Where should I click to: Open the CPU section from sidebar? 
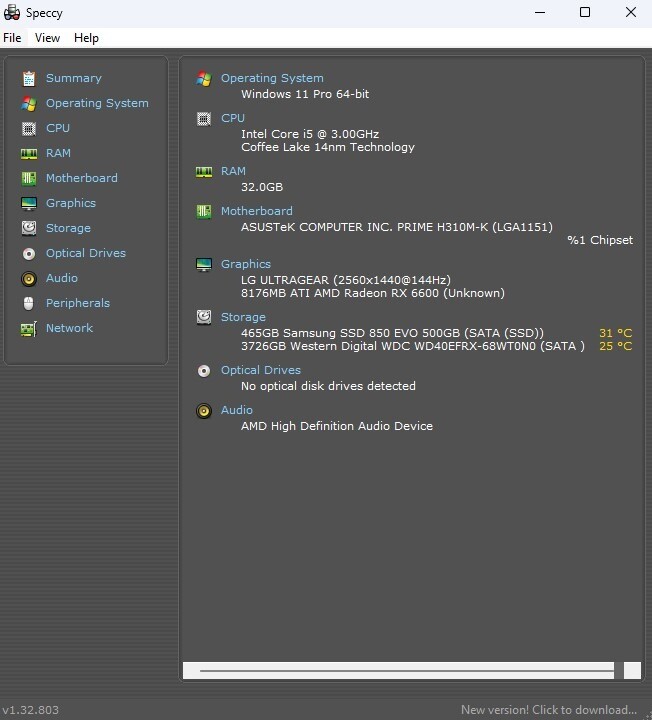[x=58, y=128]
